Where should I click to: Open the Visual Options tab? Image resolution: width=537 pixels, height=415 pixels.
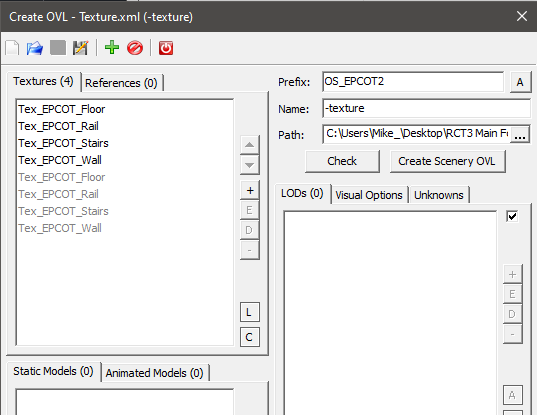(369, 195)
